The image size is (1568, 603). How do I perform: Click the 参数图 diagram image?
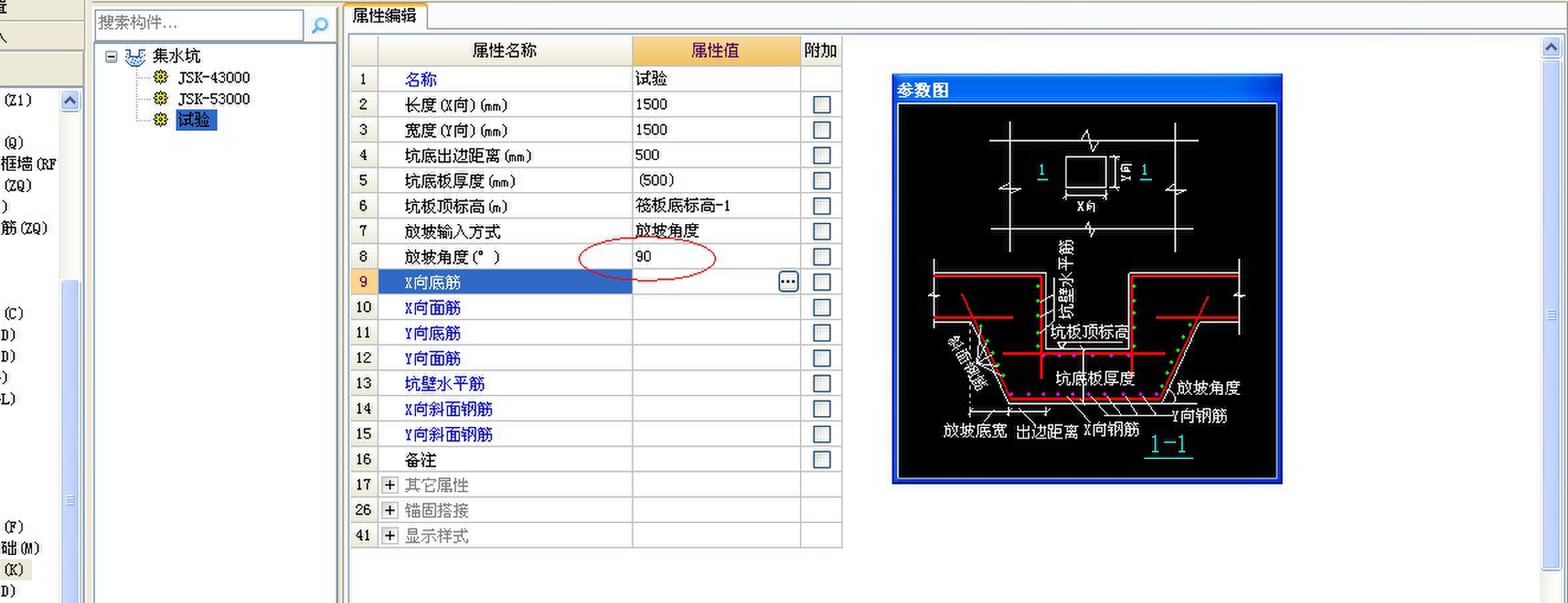pos(1087,291)
